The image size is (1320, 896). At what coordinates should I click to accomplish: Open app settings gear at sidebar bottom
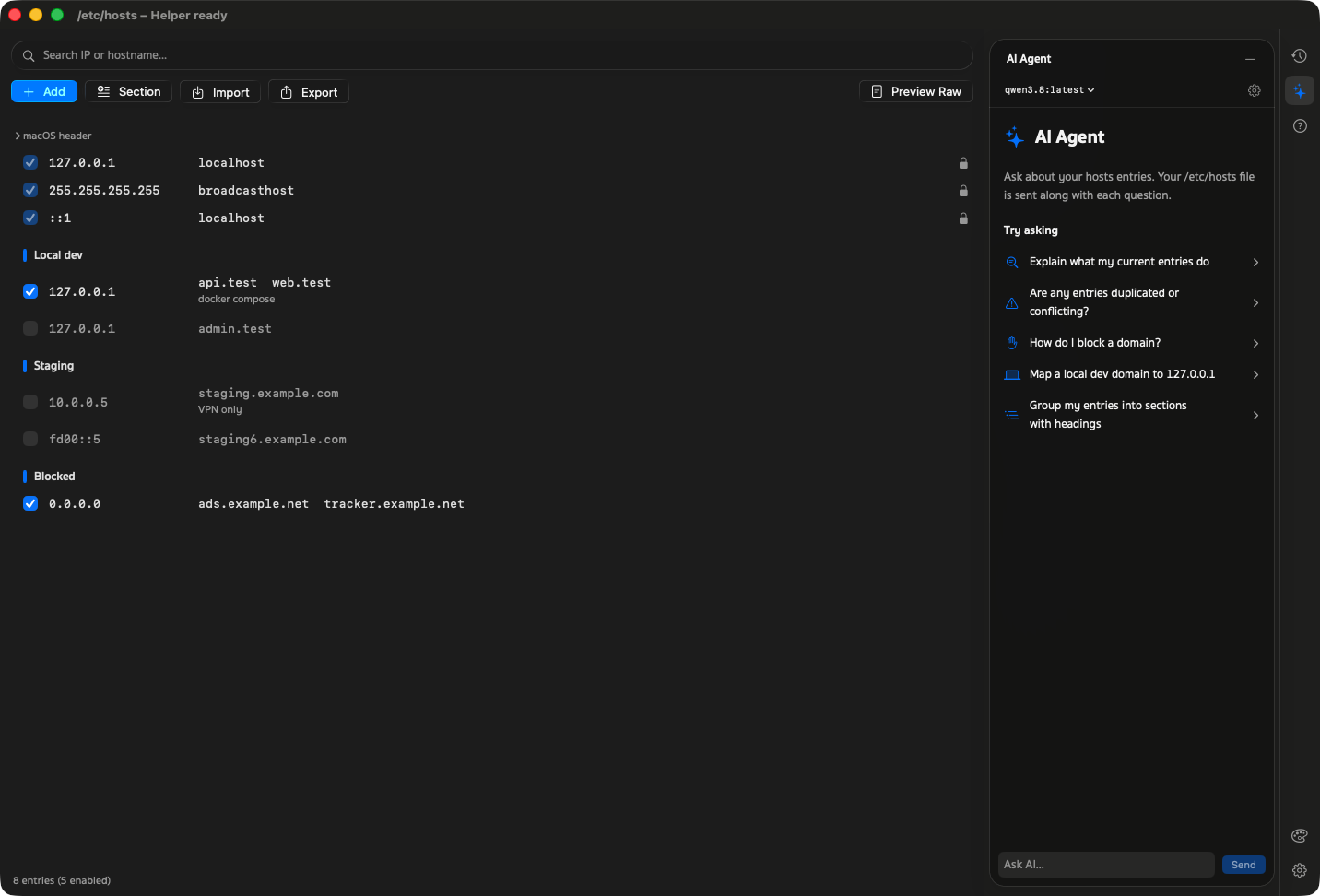point(1299,870)
